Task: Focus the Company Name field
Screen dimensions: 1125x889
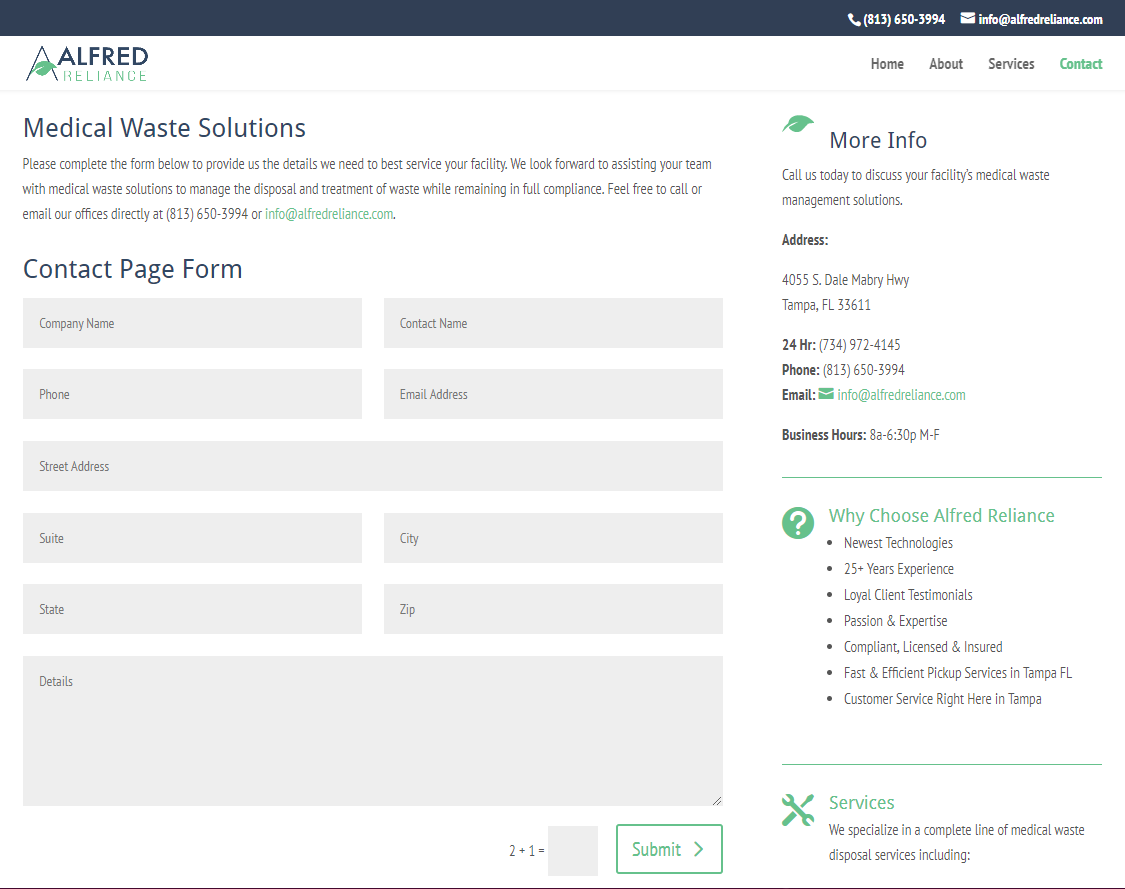Action: click(x=192, y=324)
